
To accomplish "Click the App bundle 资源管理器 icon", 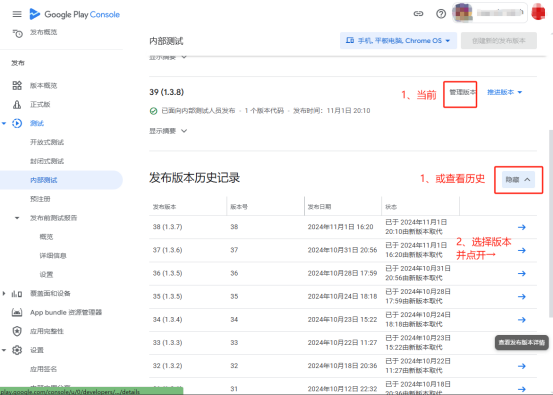I will point(17,312).
